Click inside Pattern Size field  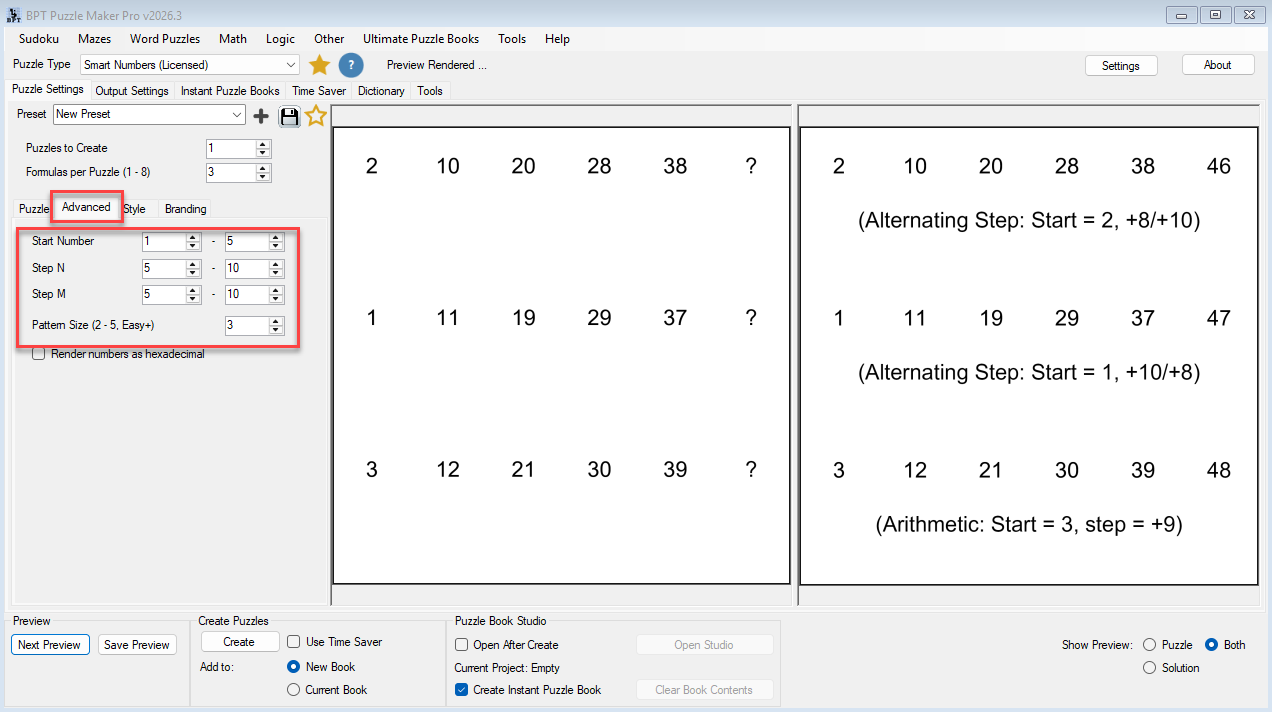pos(247,325)
